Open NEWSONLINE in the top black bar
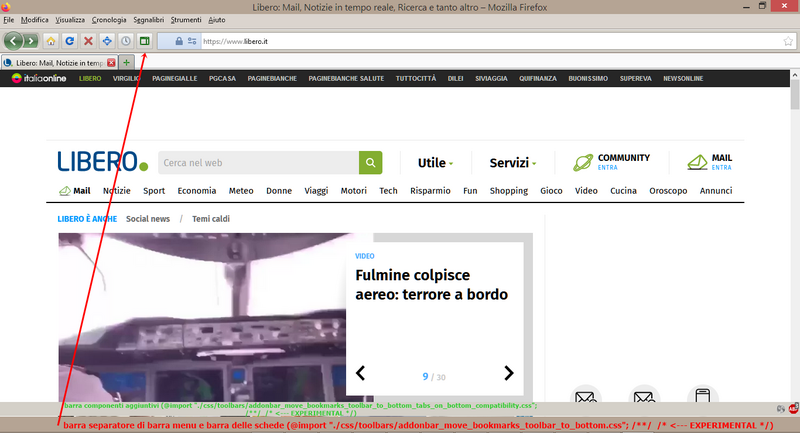800x433 pixels. click(x=683, y=79)
